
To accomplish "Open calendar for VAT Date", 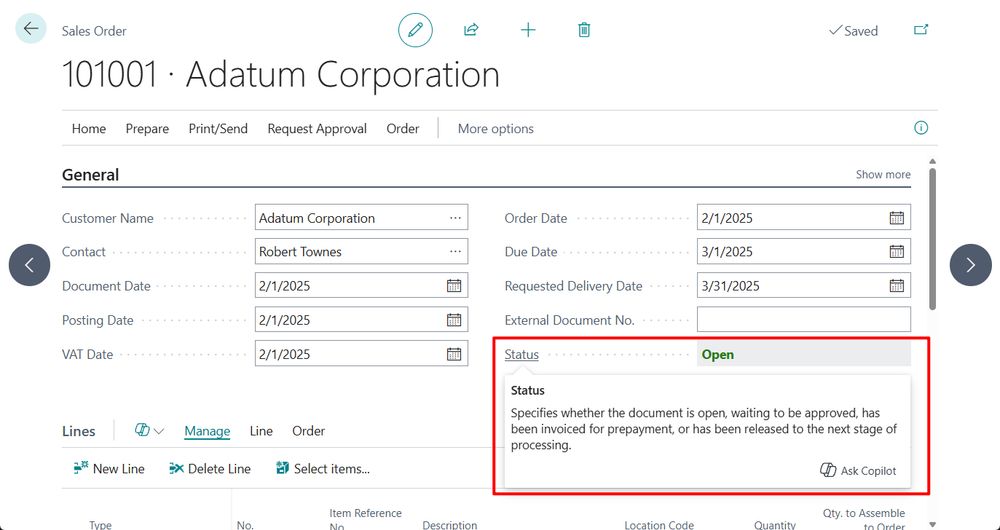I will (x=453, y=354).
